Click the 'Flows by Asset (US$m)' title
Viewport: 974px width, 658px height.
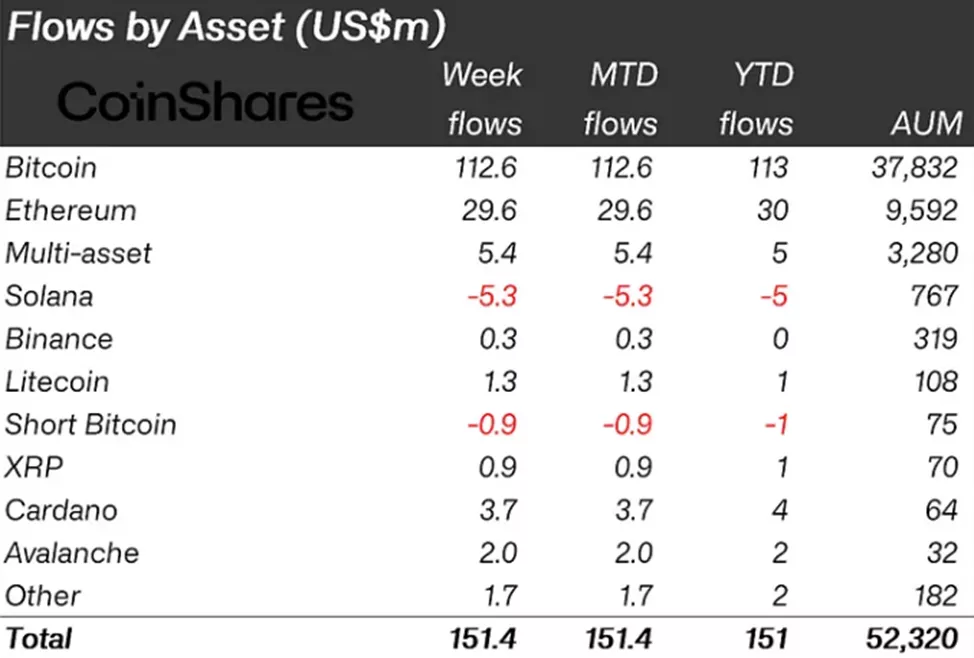point(225,27)
